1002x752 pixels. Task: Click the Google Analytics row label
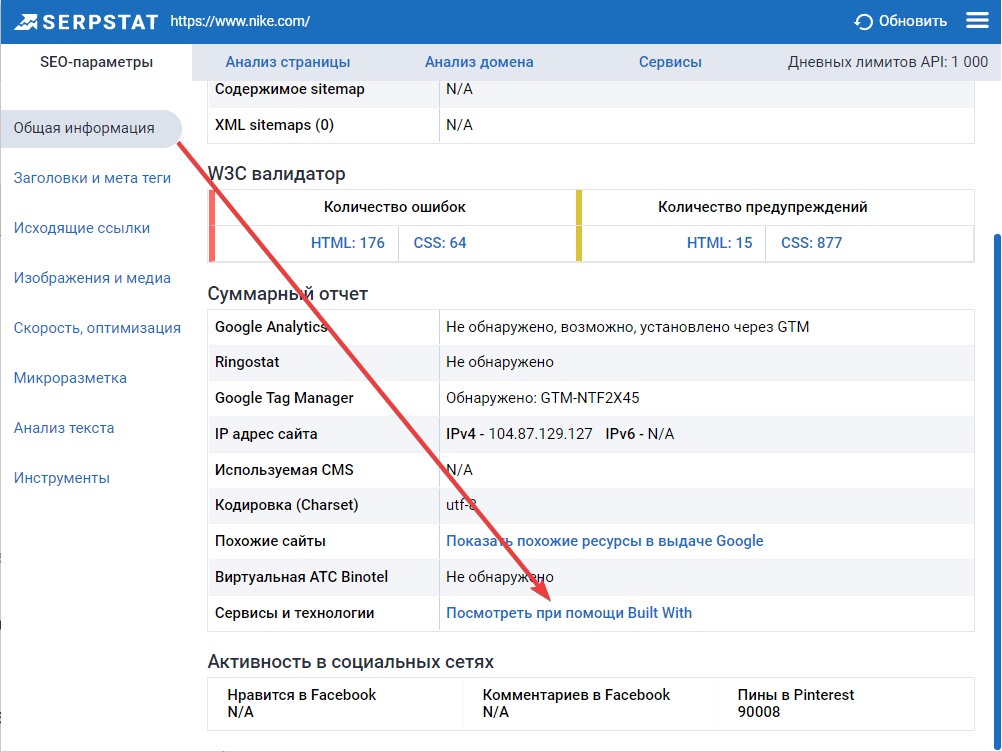click(271, 327)
